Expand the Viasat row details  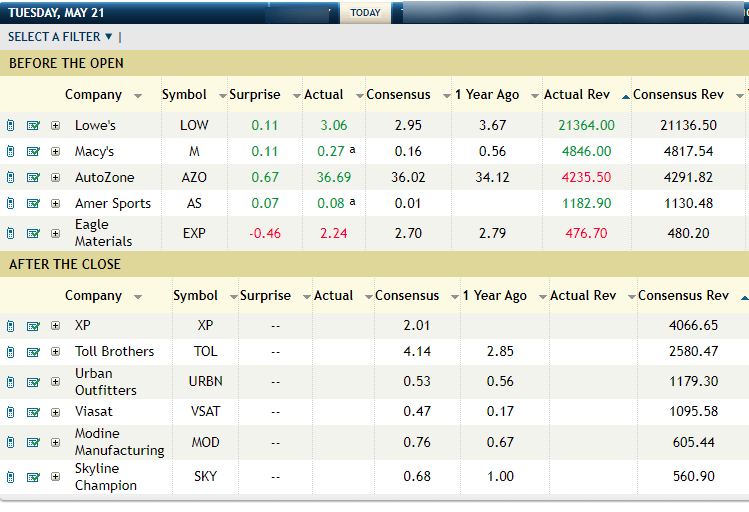pos(55,412)
